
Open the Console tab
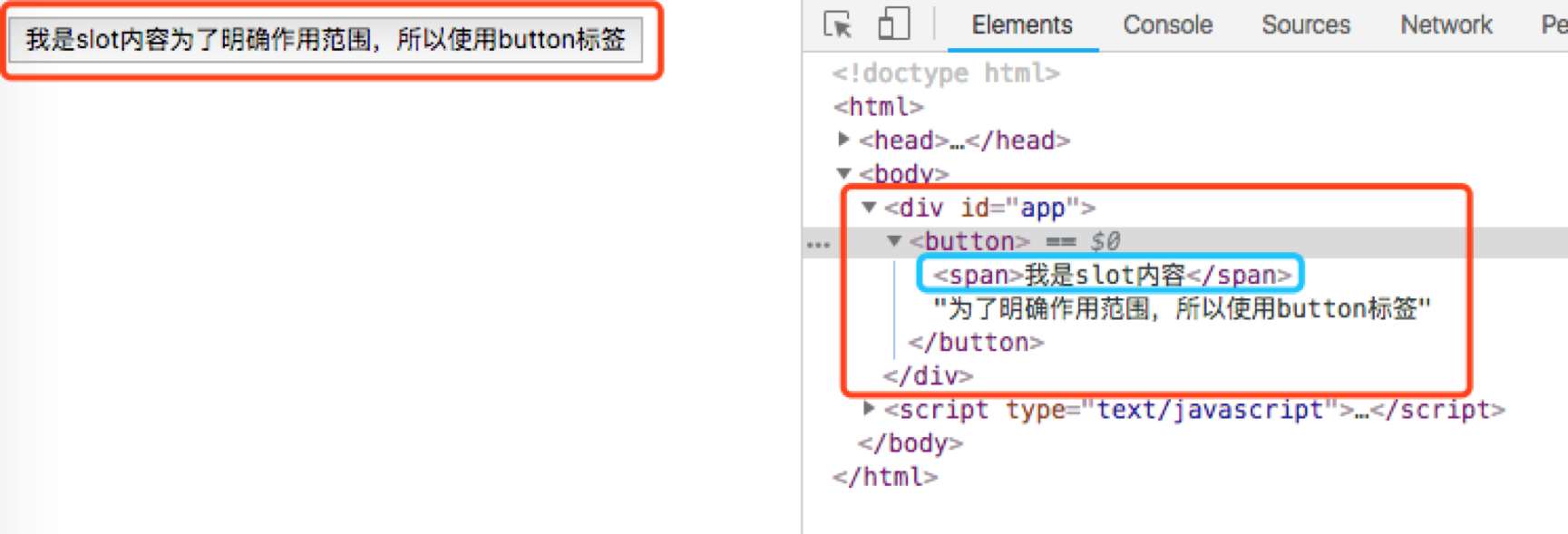pos(1167,24)
